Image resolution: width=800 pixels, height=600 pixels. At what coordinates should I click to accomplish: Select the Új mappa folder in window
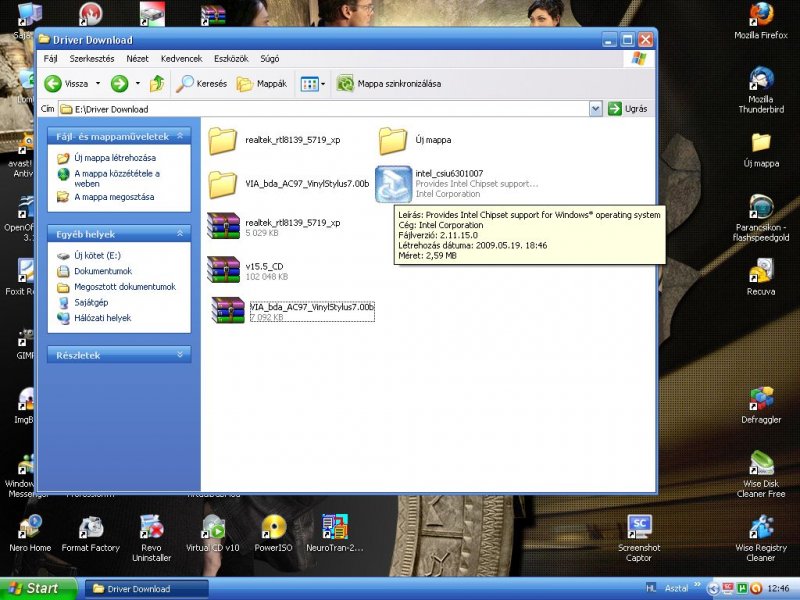[393, 140]
